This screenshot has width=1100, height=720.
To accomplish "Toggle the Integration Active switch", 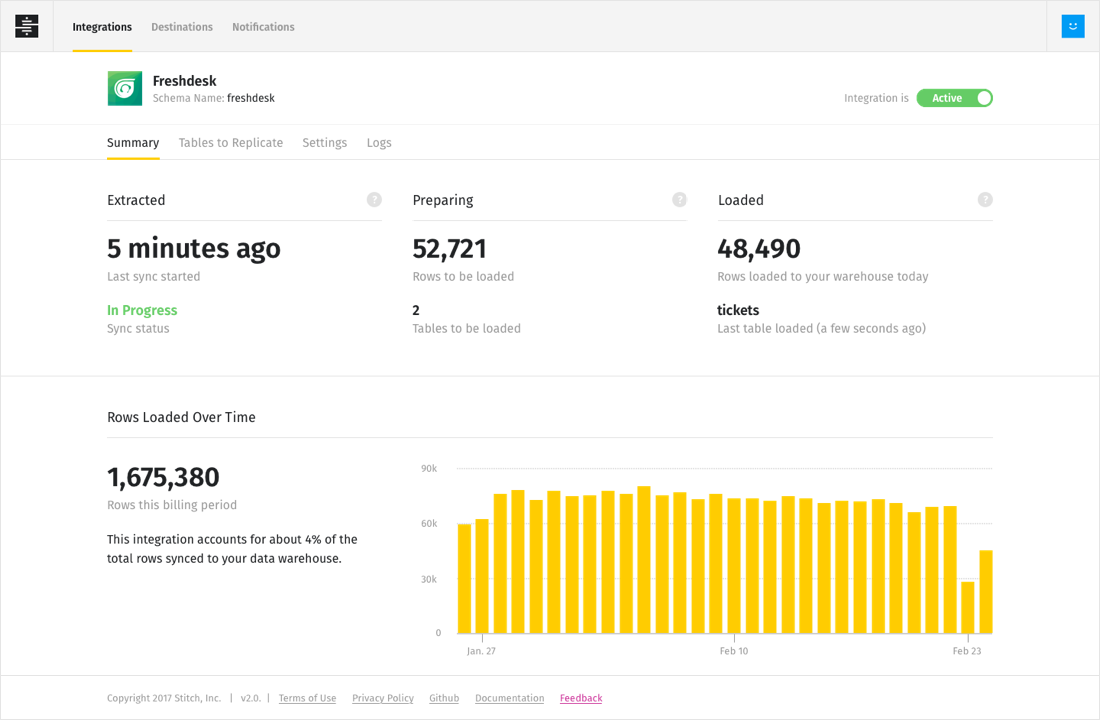I will [954, 98].
